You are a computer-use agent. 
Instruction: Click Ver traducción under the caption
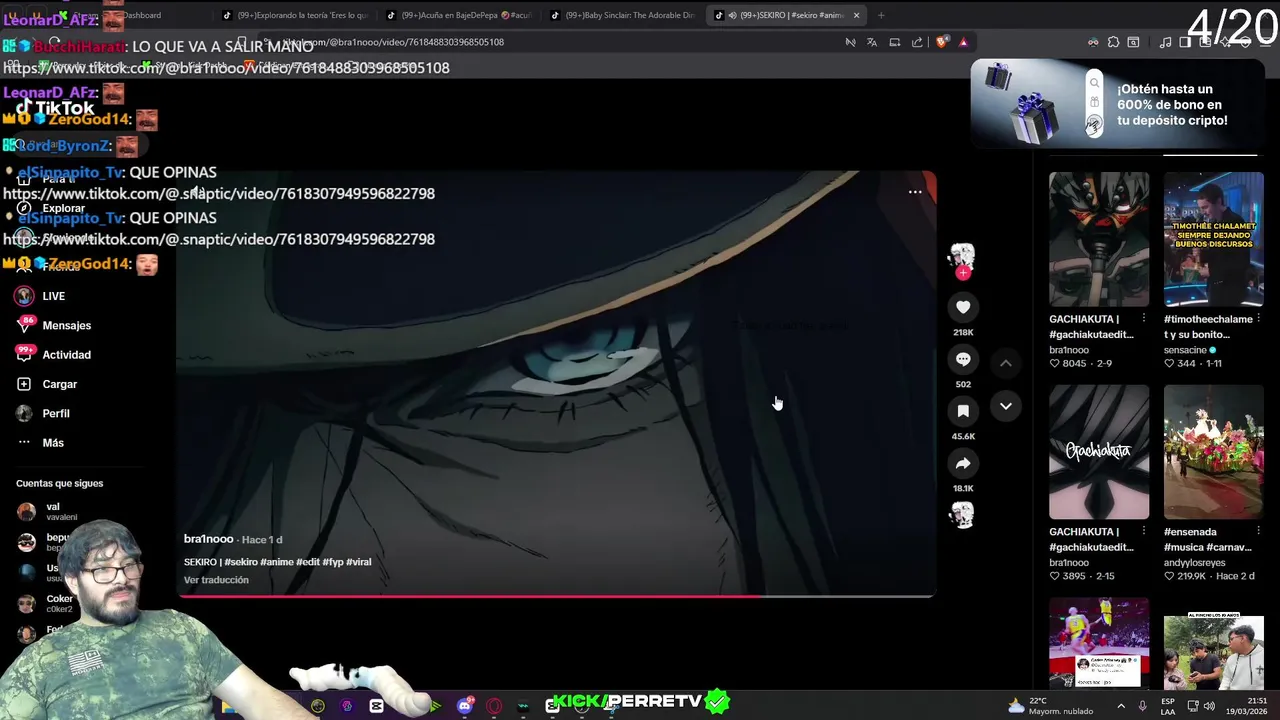(x=216, y=580)
